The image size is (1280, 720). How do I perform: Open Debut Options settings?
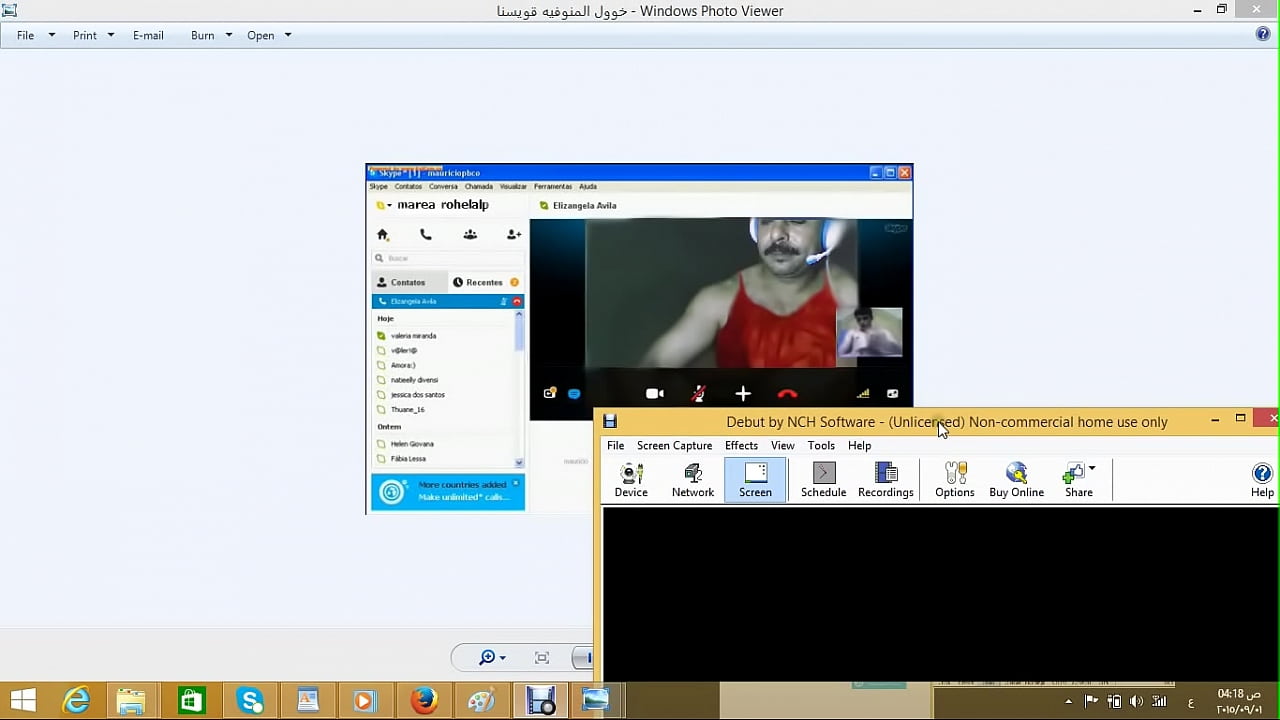pyautogui.click(x=954, y=480)
